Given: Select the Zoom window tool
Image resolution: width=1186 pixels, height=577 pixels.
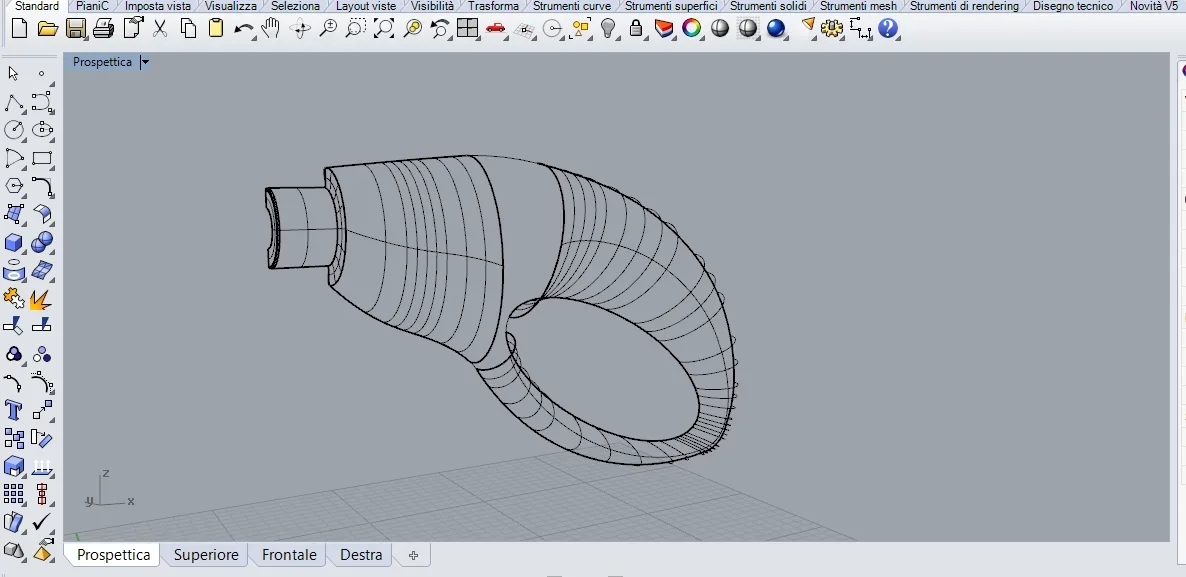Looking at the screenshot, I should 355,29.
